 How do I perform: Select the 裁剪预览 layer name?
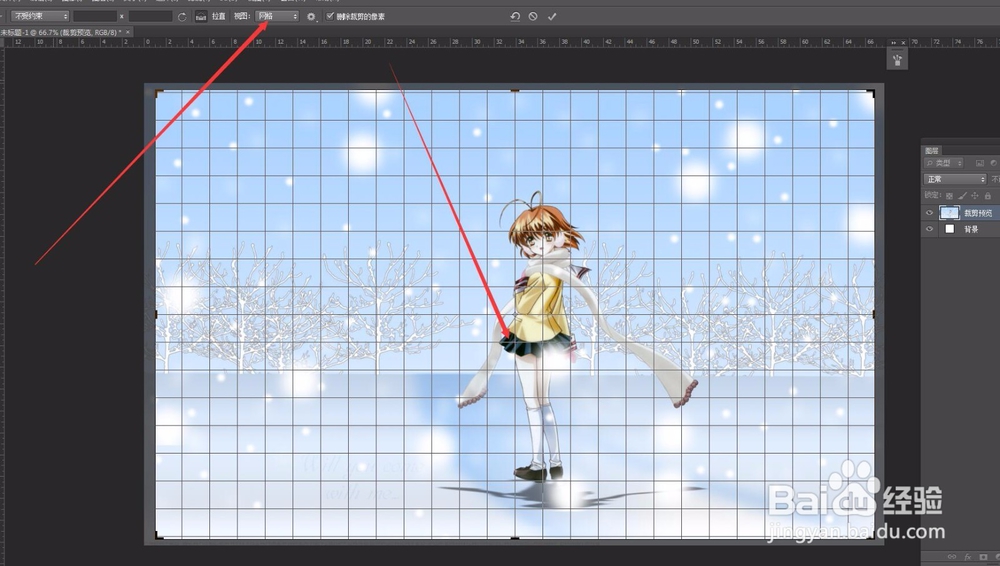tap(978, 213)
